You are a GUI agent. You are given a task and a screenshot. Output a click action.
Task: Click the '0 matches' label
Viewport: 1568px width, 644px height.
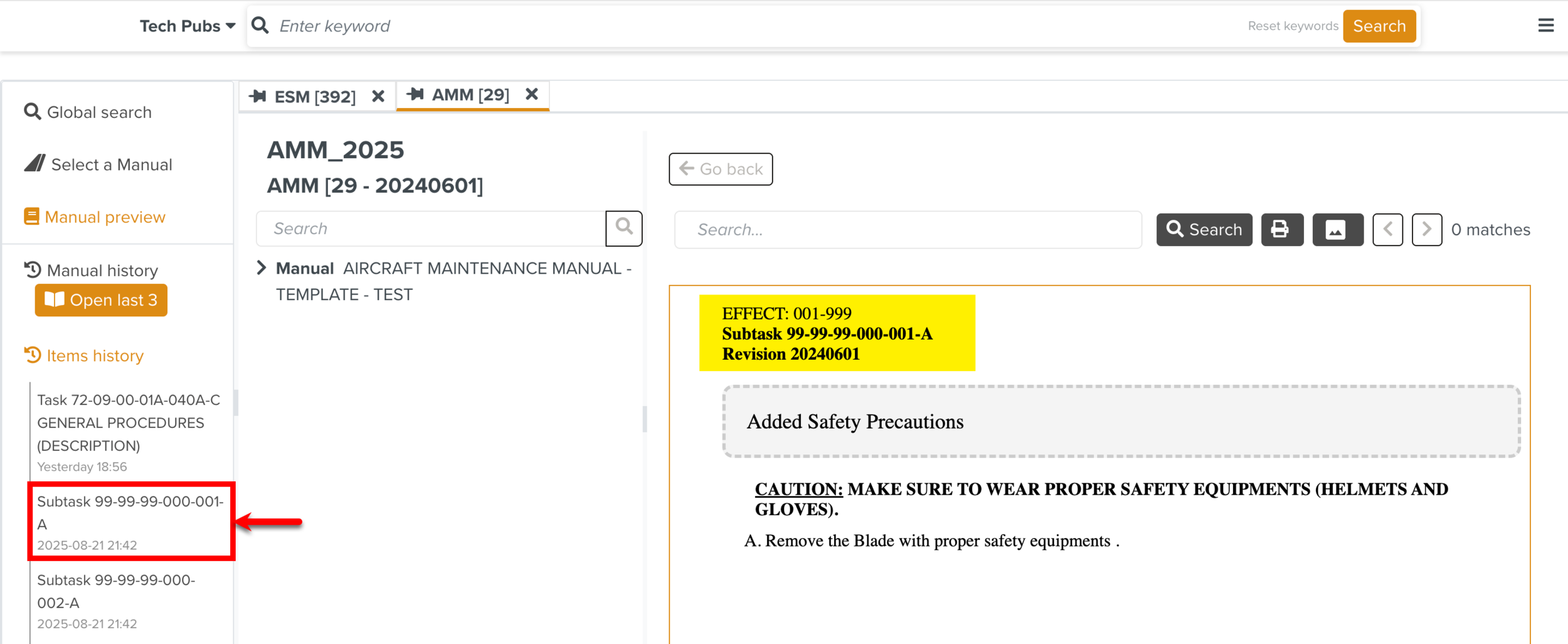pyautogui.click(x=1490, y=230)
